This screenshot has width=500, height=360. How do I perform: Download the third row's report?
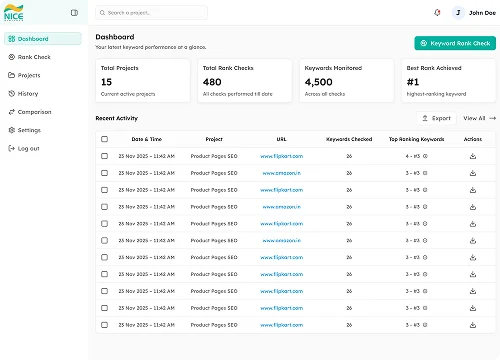(x=473, y=190)
